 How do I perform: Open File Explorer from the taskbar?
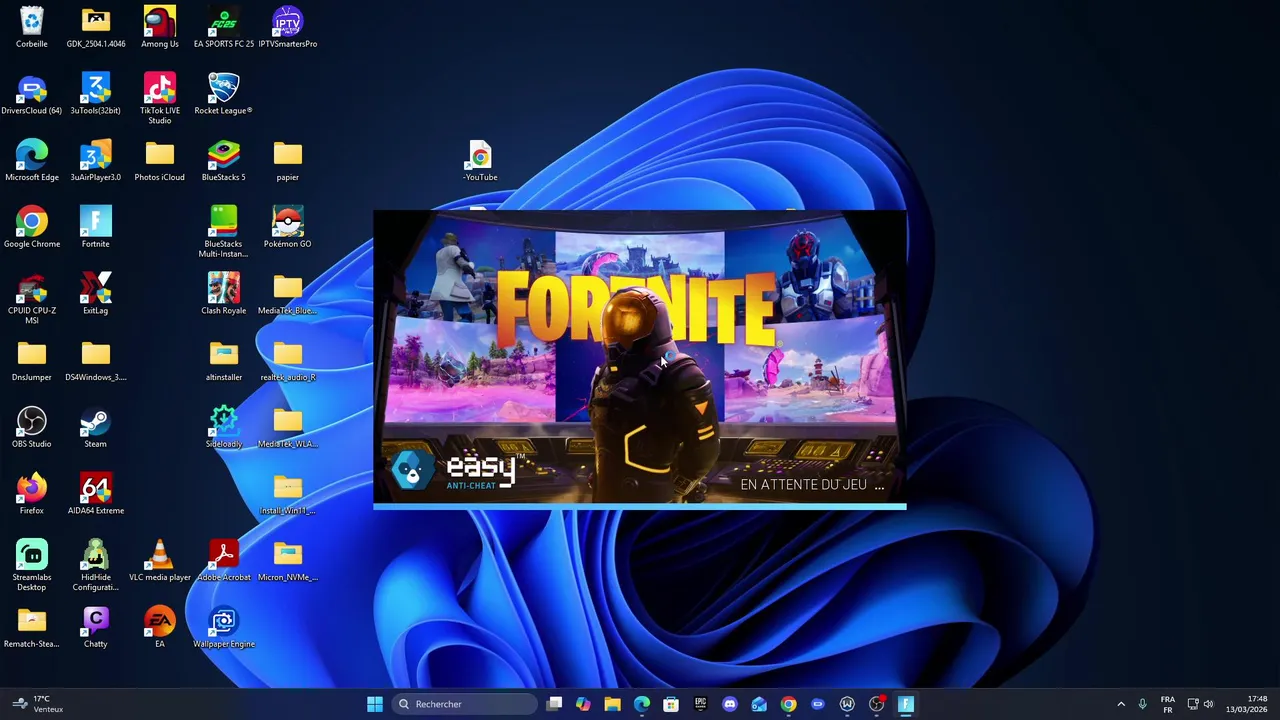coord(612,704)
